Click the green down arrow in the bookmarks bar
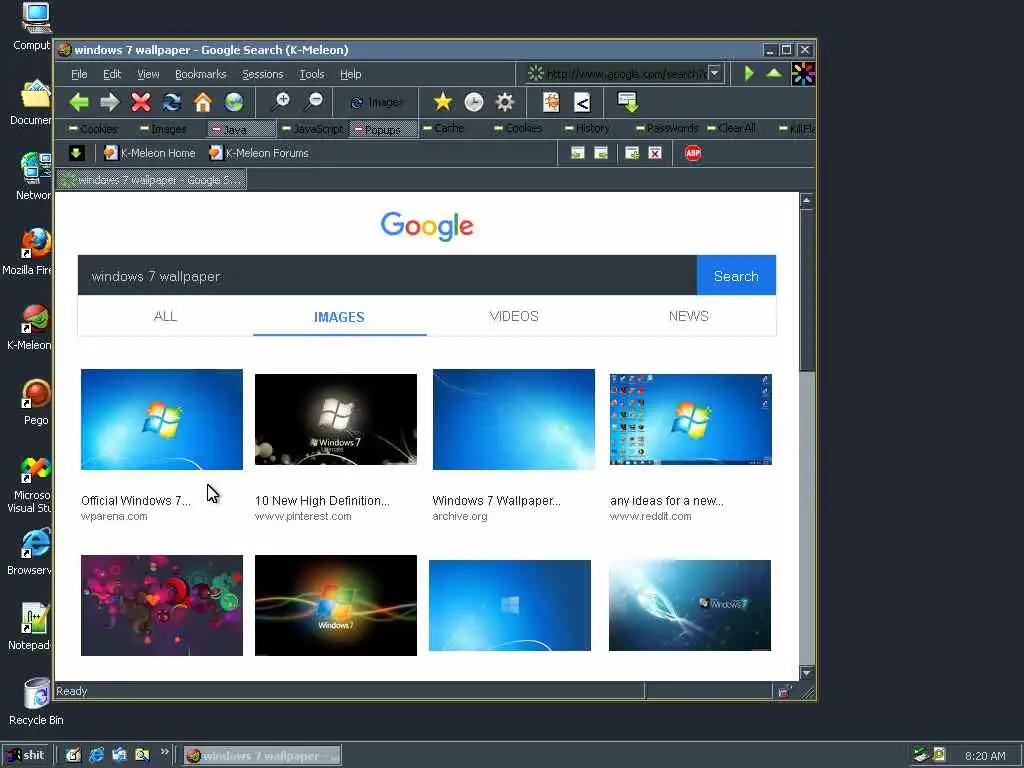The height and width of the screenshot is (768, 1024). coord(76,153)
